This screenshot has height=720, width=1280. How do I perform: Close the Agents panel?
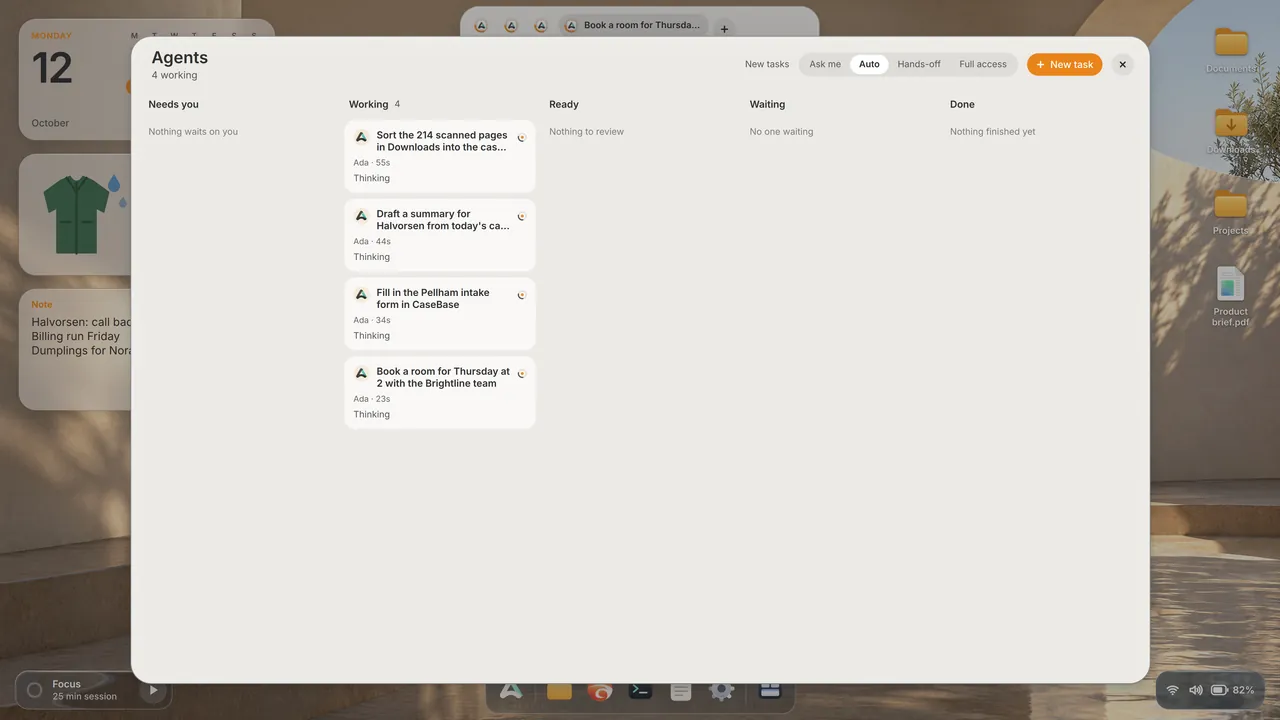click(x=1122, y=64)
